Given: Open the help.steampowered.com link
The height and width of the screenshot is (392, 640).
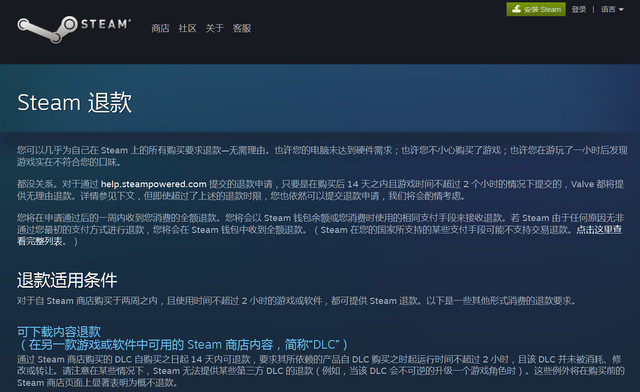Looking at the screenshot, I should [153, 184].
